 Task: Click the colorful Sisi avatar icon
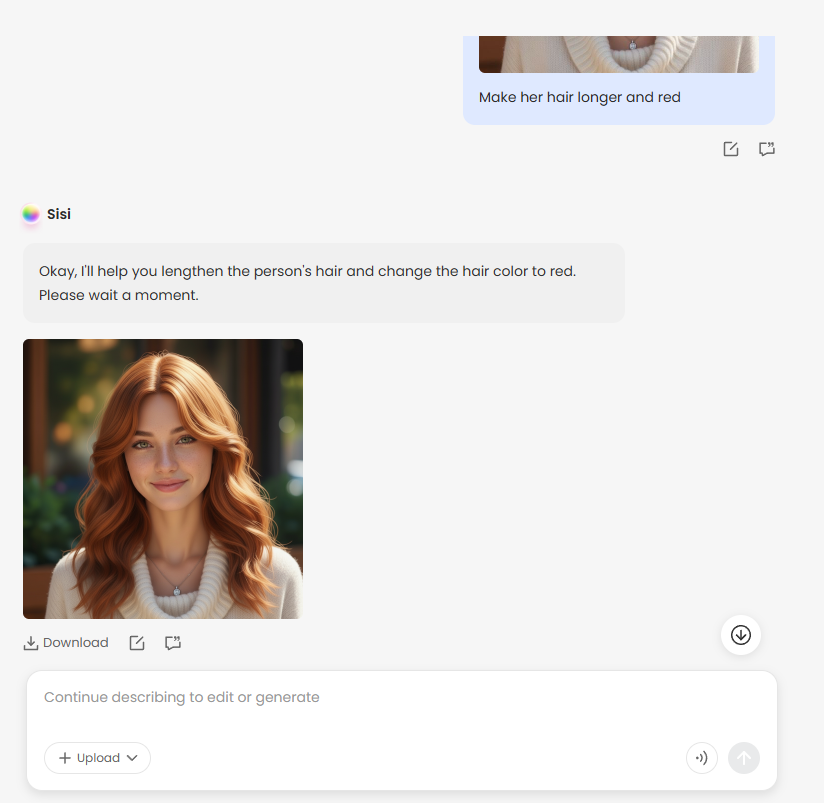point(31,214)
